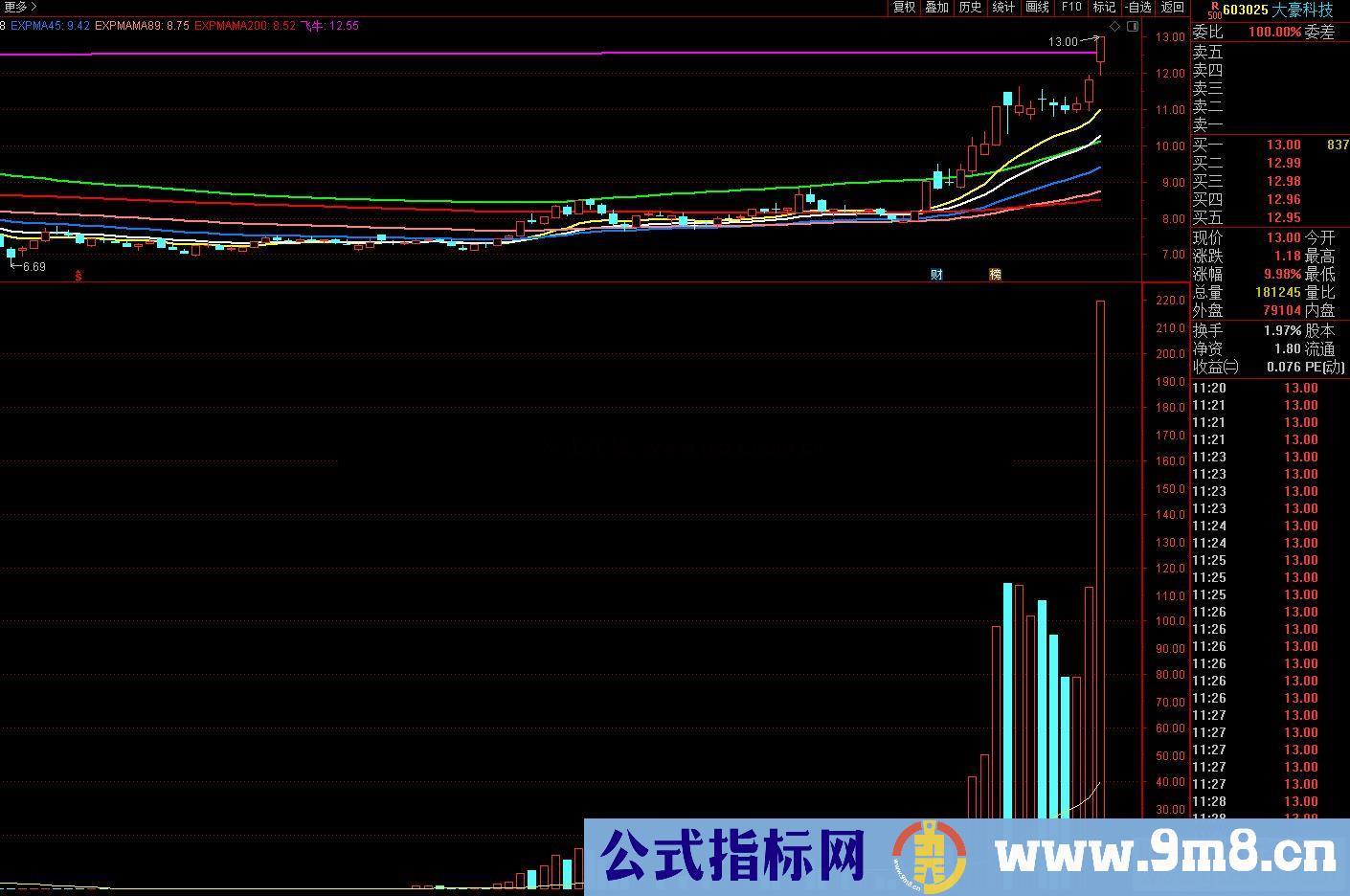Click the 榜 ranking icon below the chart

pos(995,275)
